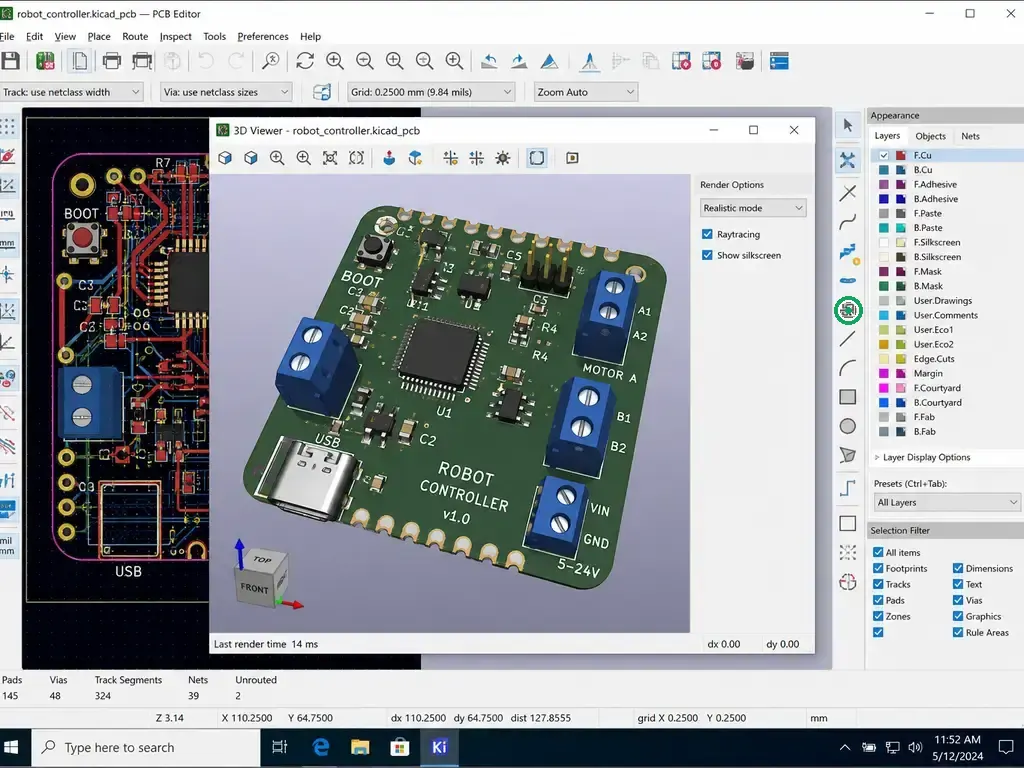Image resolution: width=1024 pixels, height=768 pixels.
Task: Select the Draw polygon tool
Action: (x=848, y=455)
